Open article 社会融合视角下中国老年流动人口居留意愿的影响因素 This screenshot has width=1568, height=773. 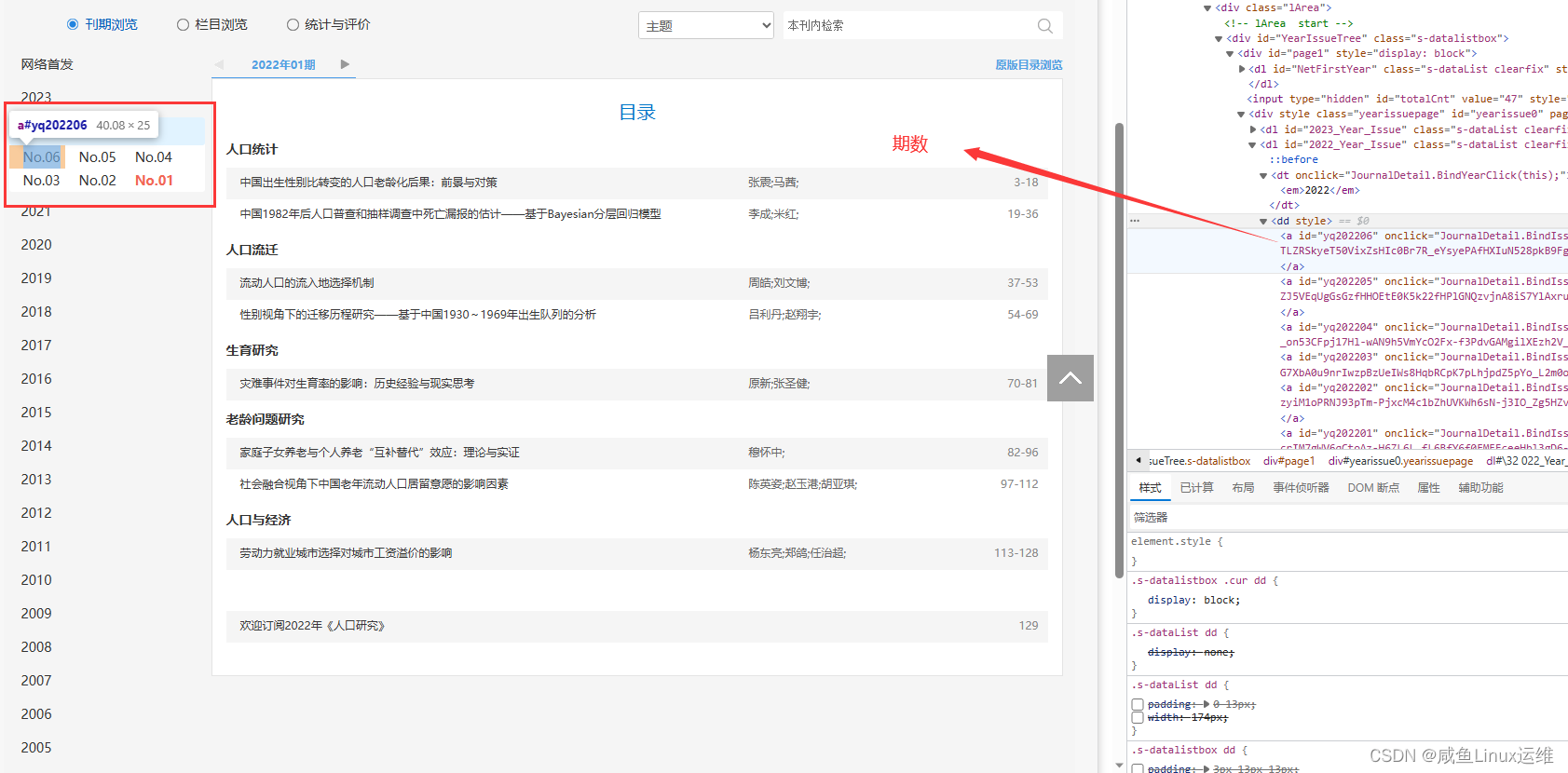pos(374,484)
